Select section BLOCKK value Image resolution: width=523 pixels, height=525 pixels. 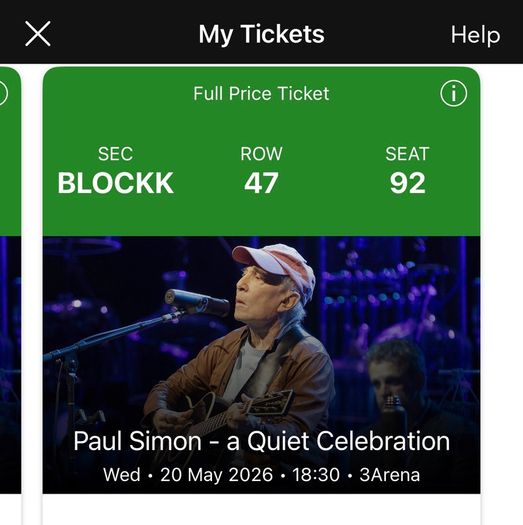pos(116,183)
